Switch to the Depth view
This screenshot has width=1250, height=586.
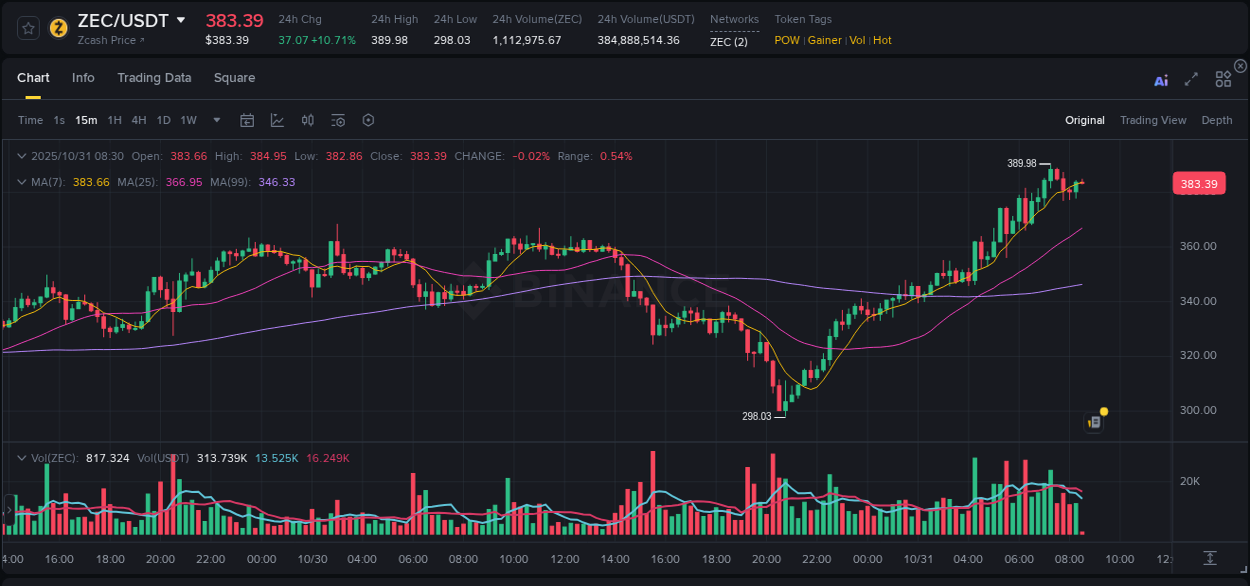1216,120
